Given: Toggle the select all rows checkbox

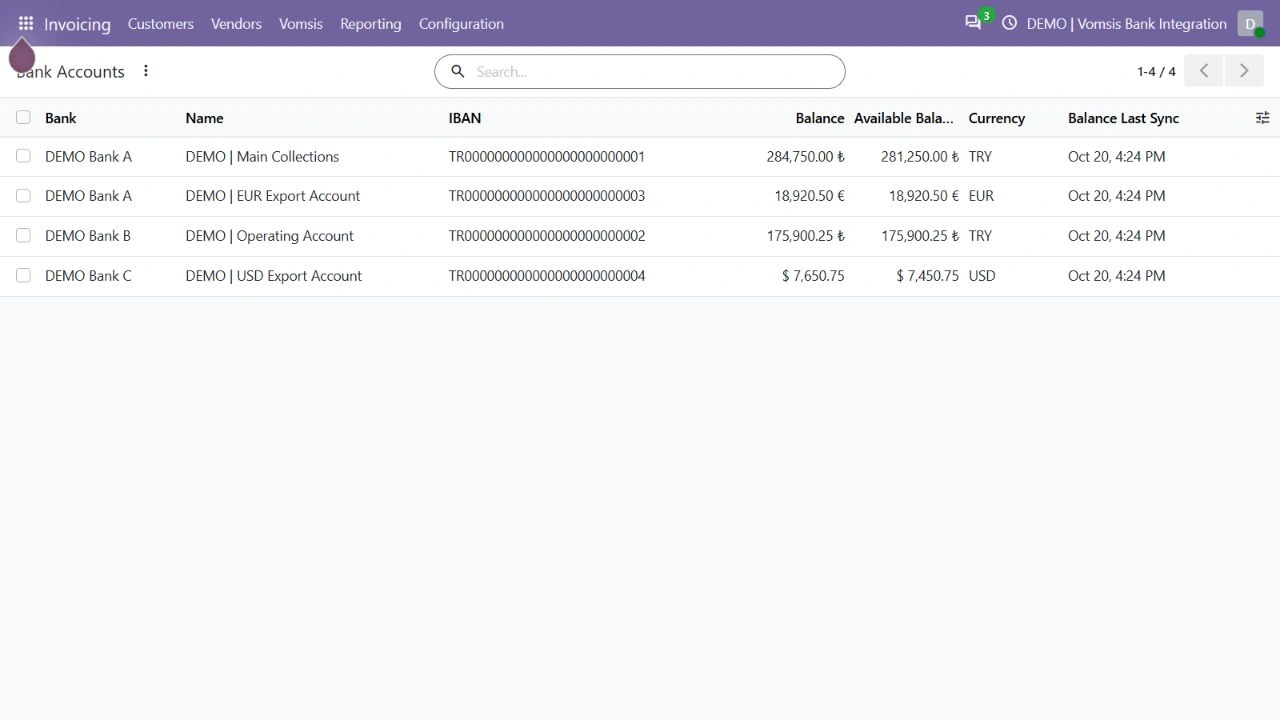Looking at the screenshot, I should point(23,117).
